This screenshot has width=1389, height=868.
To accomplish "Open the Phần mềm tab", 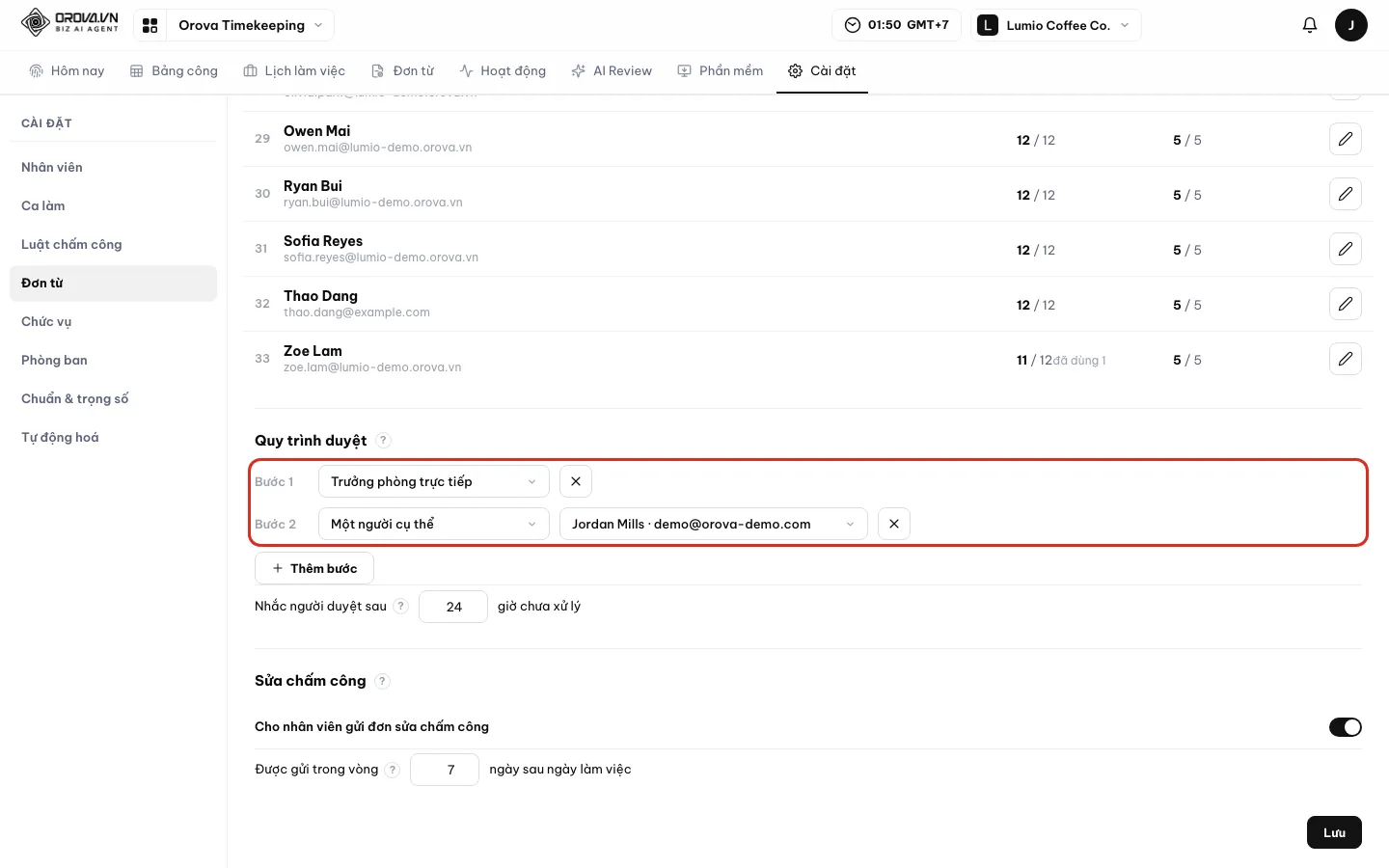I will [721, 71].
